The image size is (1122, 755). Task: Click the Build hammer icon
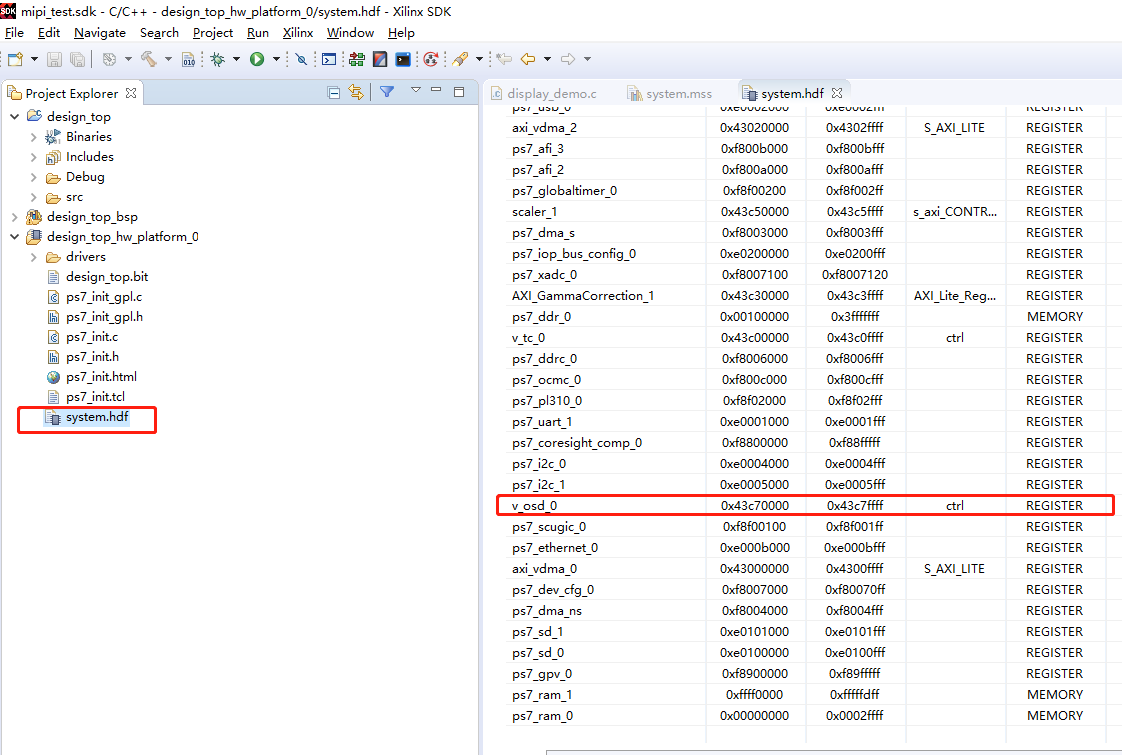tap(149, 59)
